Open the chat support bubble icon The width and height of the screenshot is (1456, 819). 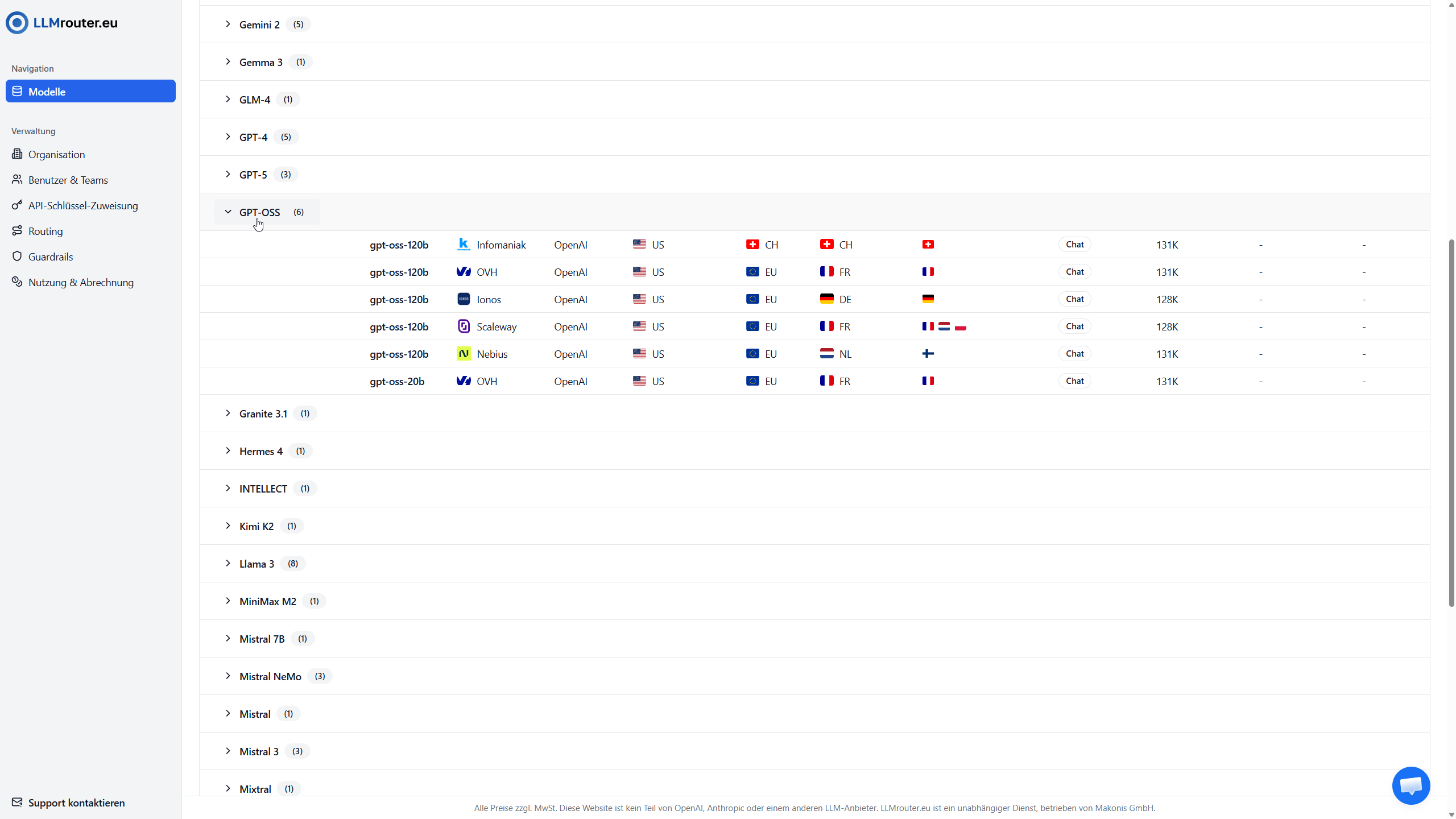1410,785
